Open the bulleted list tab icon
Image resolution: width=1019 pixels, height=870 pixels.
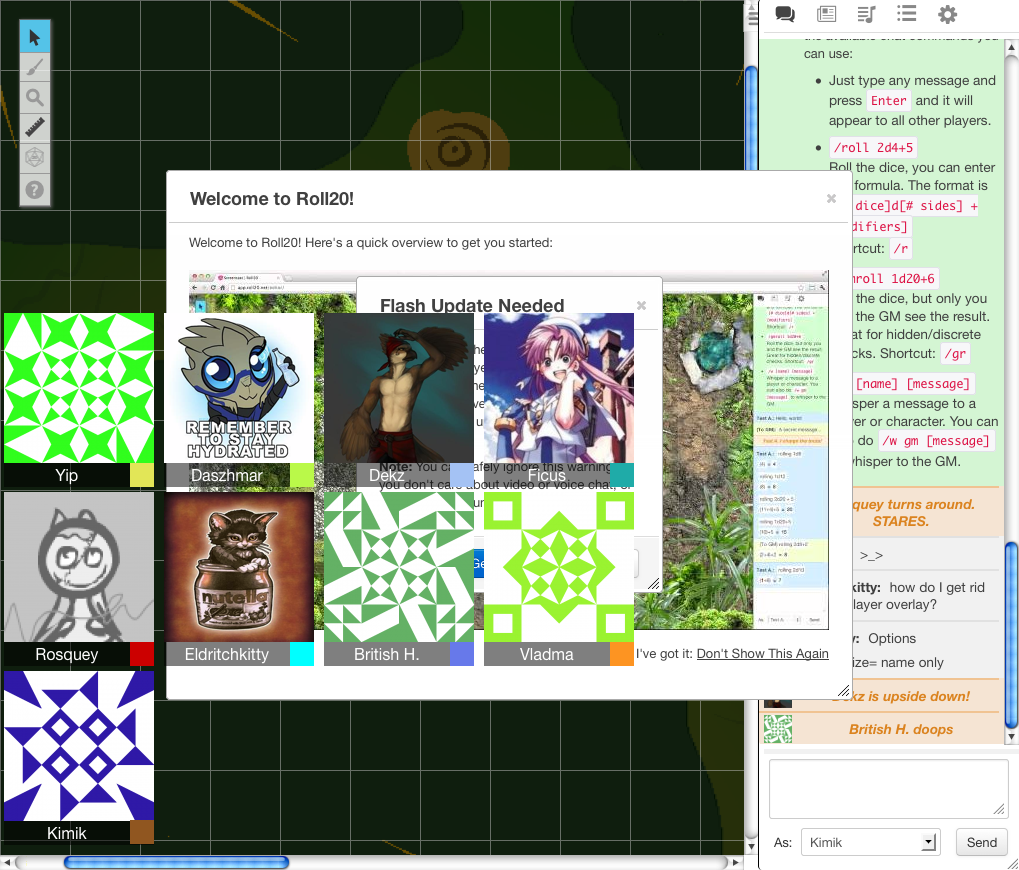[x=906, y=14]
